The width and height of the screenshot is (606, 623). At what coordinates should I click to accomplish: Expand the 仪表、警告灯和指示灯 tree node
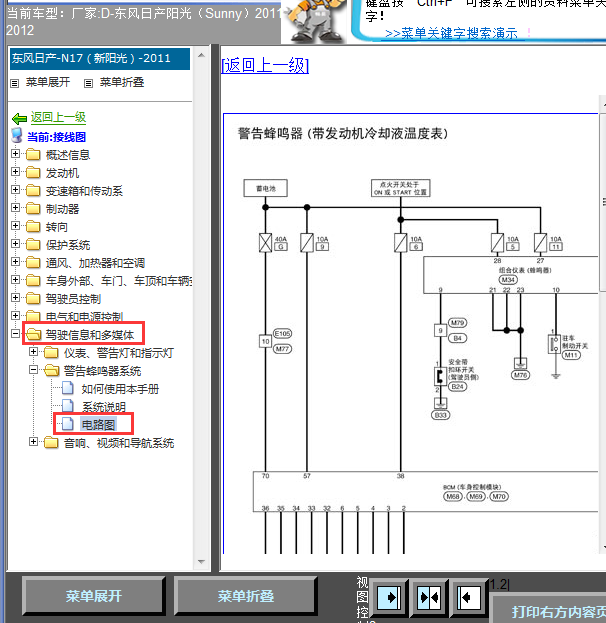tap(33, 352)
